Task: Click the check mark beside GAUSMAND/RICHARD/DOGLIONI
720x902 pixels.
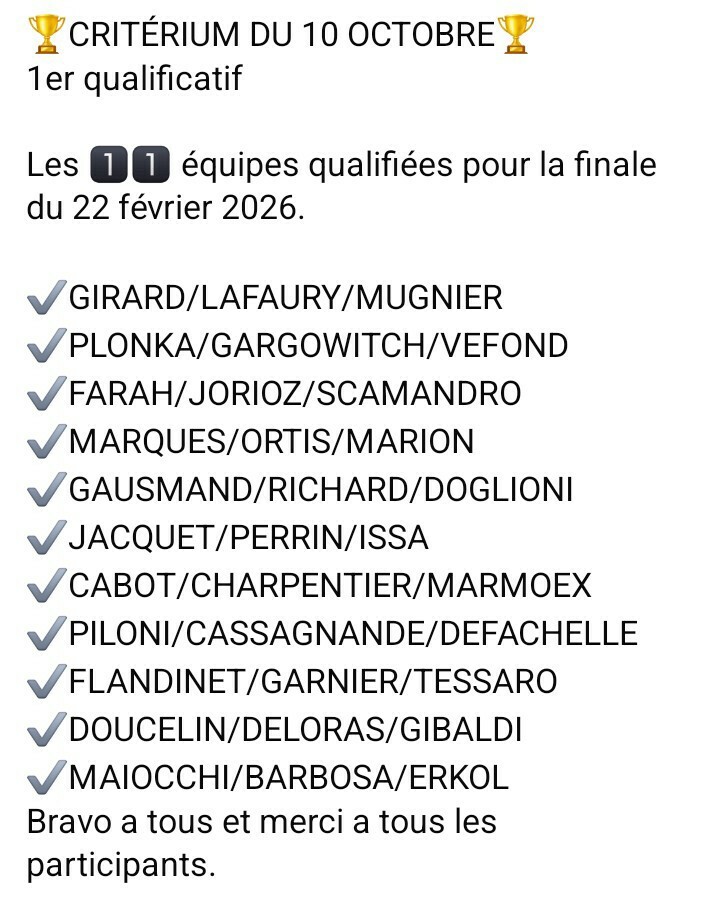Action: click(46, 490)
